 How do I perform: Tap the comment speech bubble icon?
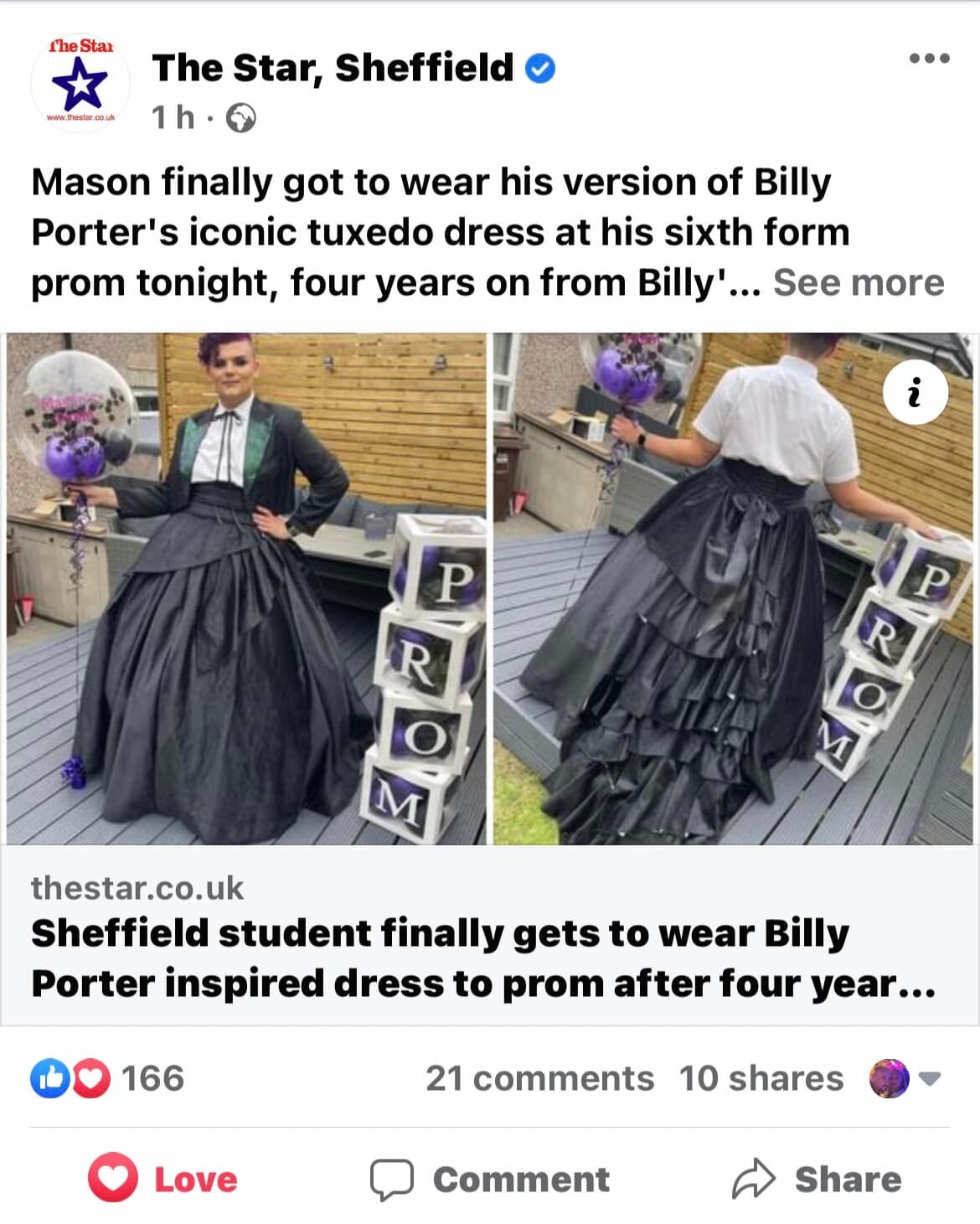391,1180
